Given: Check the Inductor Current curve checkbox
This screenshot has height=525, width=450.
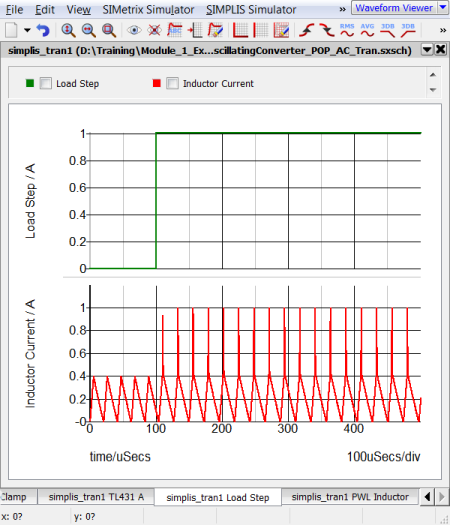Looking at the screenshot, I should coord(172,83).
